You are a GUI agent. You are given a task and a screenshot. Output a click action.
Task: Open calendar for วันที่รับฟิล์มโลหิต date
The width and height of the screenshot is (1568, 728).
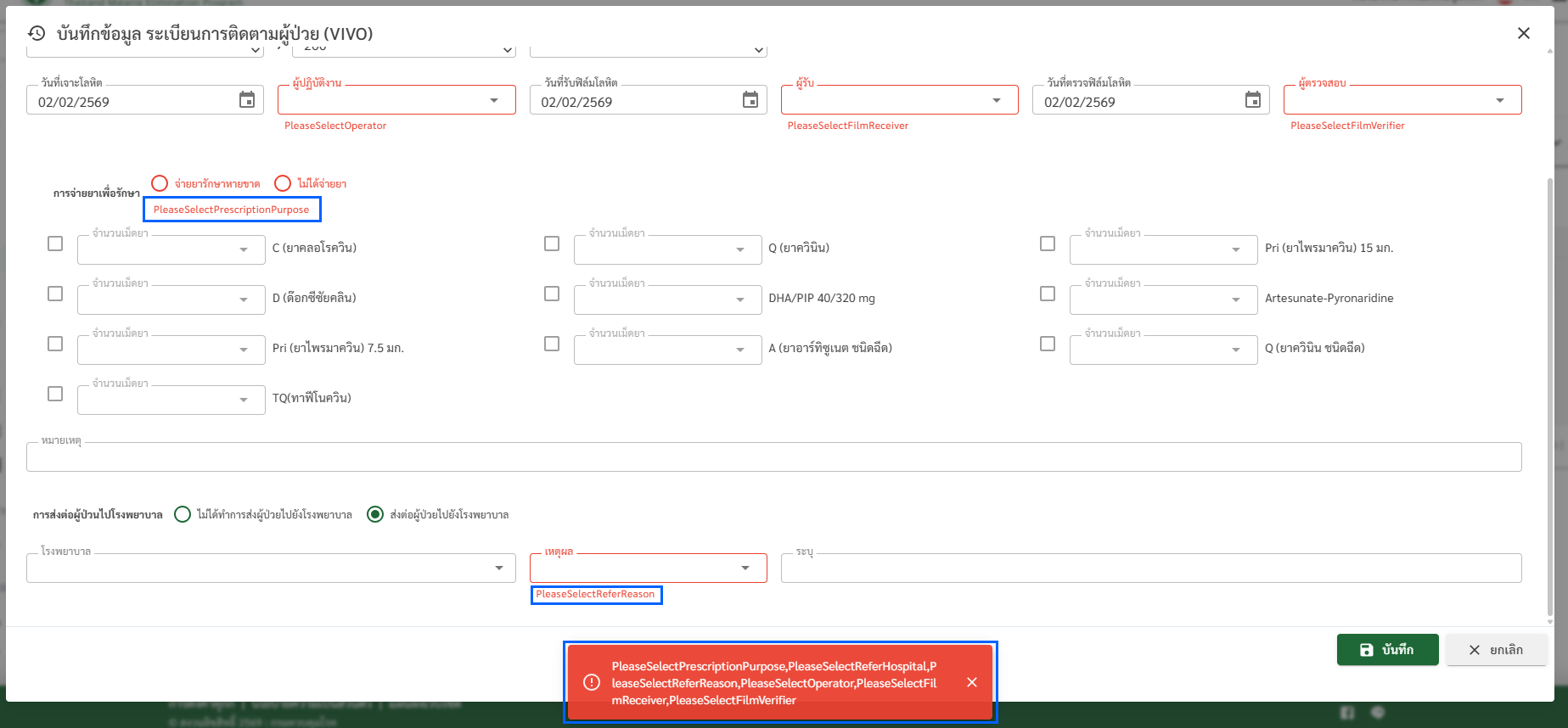point(750,100)
